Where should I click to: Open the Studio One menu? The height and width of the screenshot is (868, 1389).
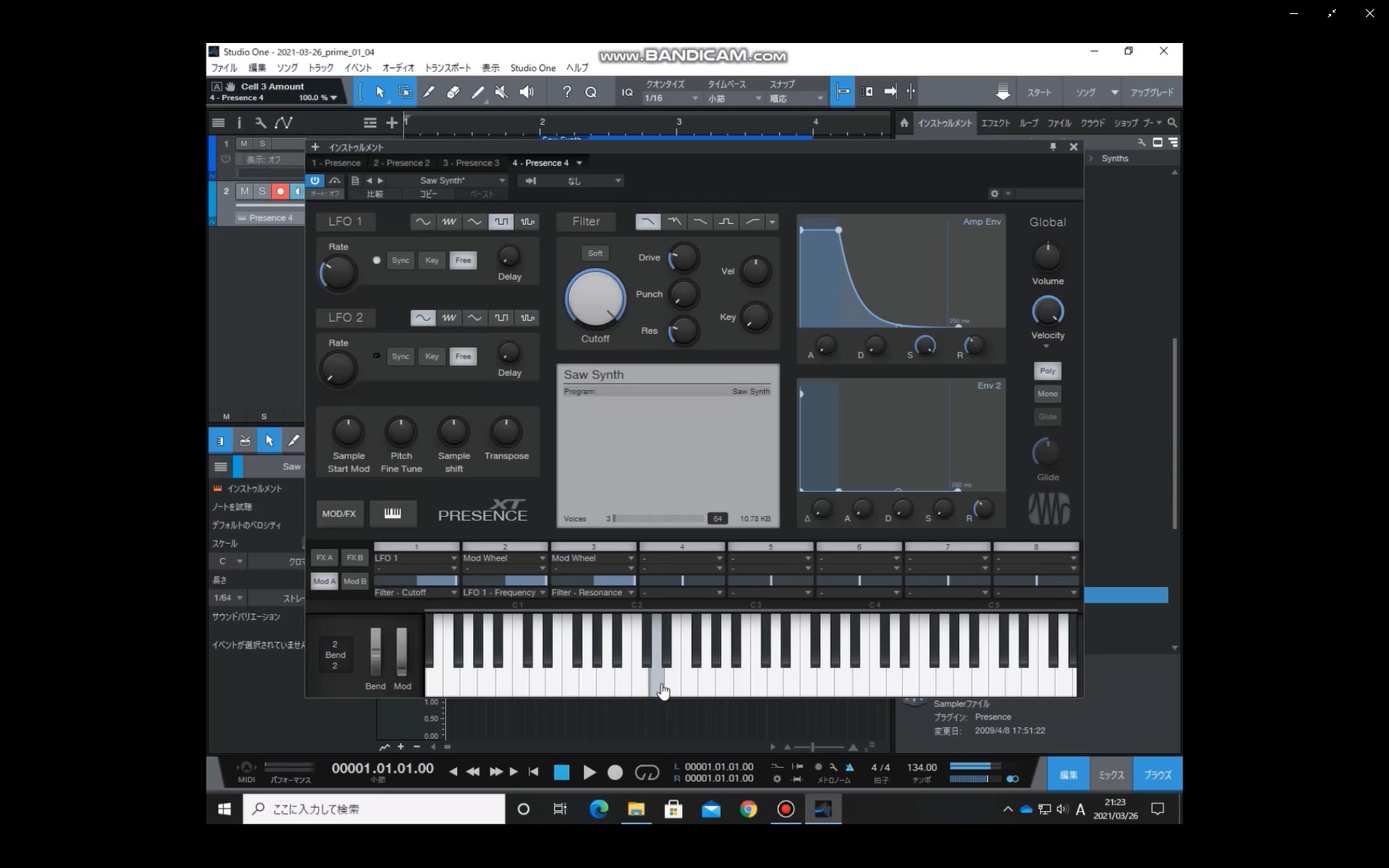click(532, 68)
